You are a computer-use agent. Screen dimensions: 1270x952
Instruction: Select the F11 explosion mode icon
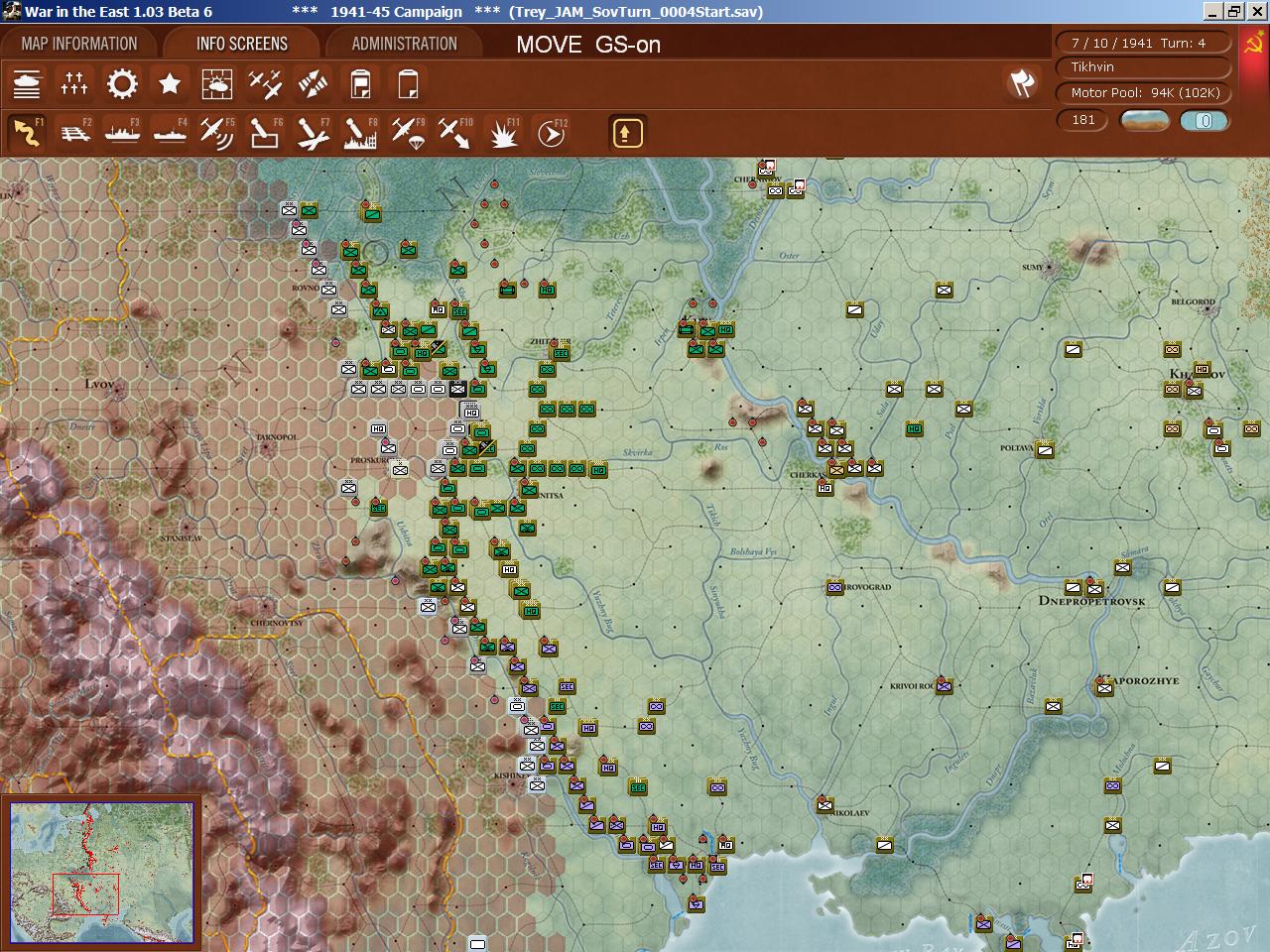click(503, 132)
